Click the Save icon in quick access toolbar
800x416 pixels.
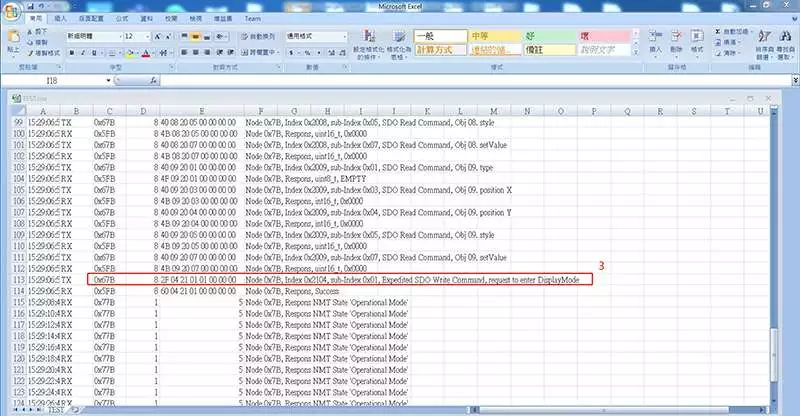pyautogui.click(x=31, y=7)
